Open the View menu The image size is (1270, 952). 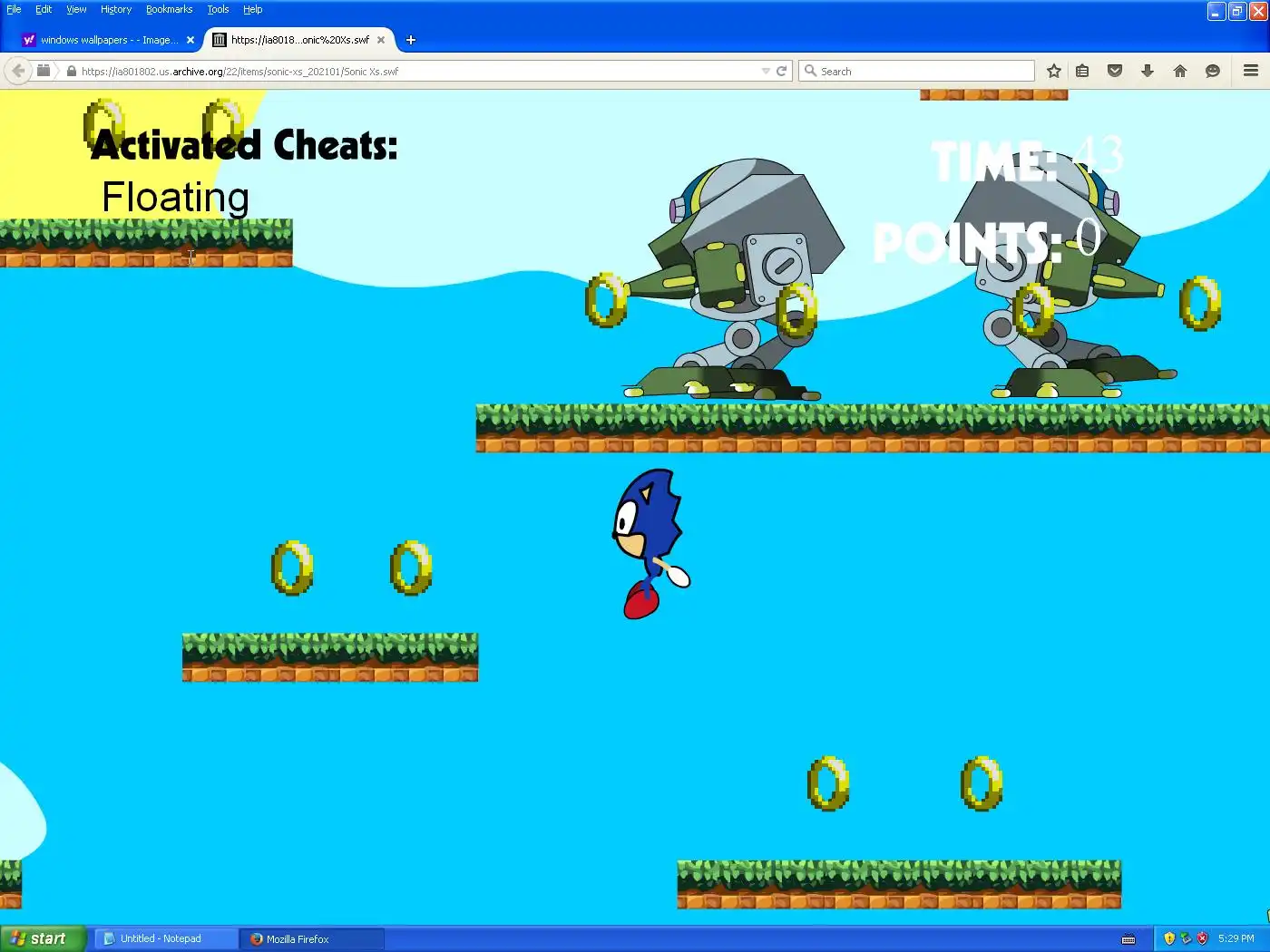[76, 9]
